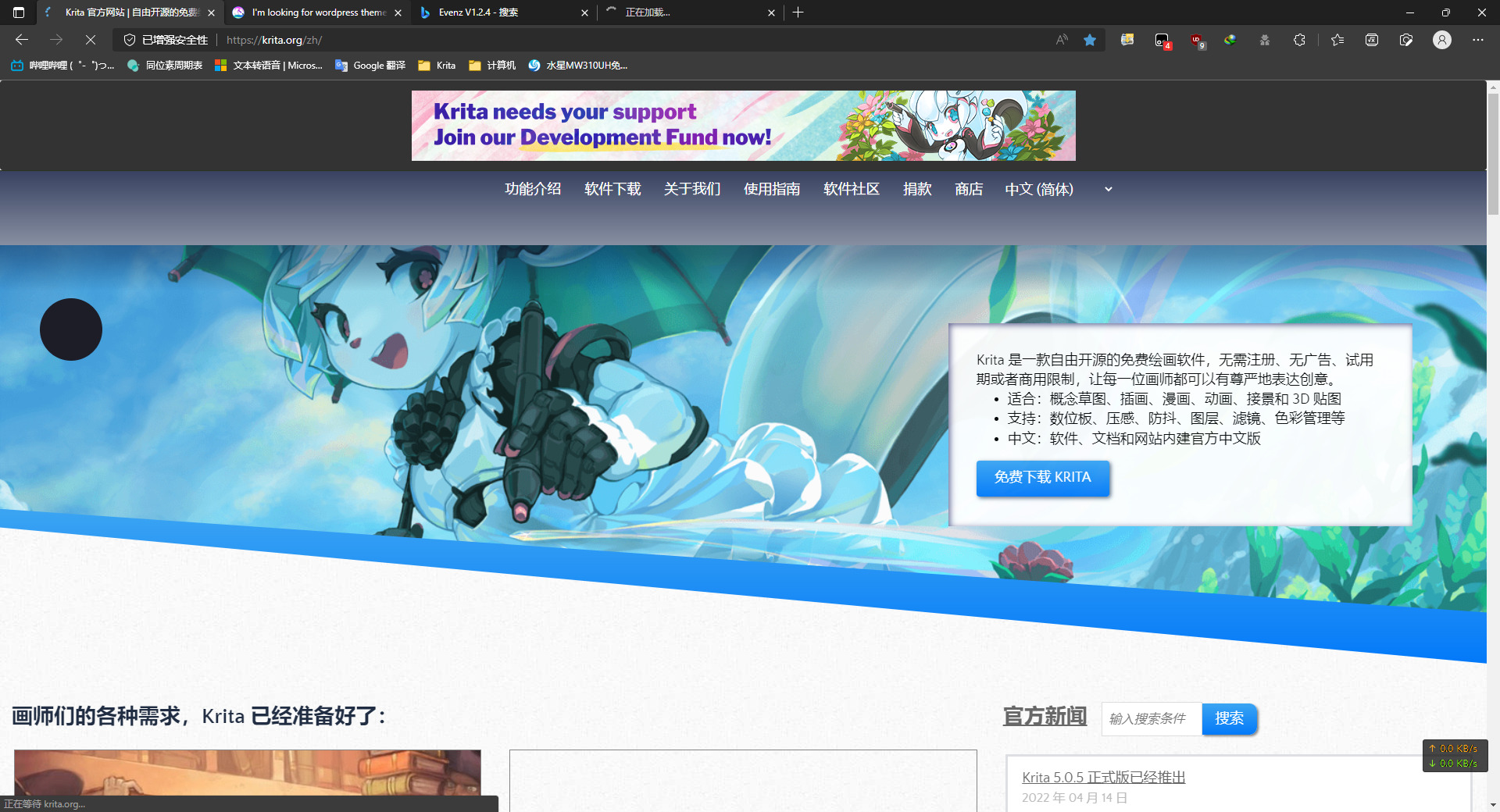Click the yellow map extension icon
This screenshot has height=812, width=1500.
tap(1127, 40)
